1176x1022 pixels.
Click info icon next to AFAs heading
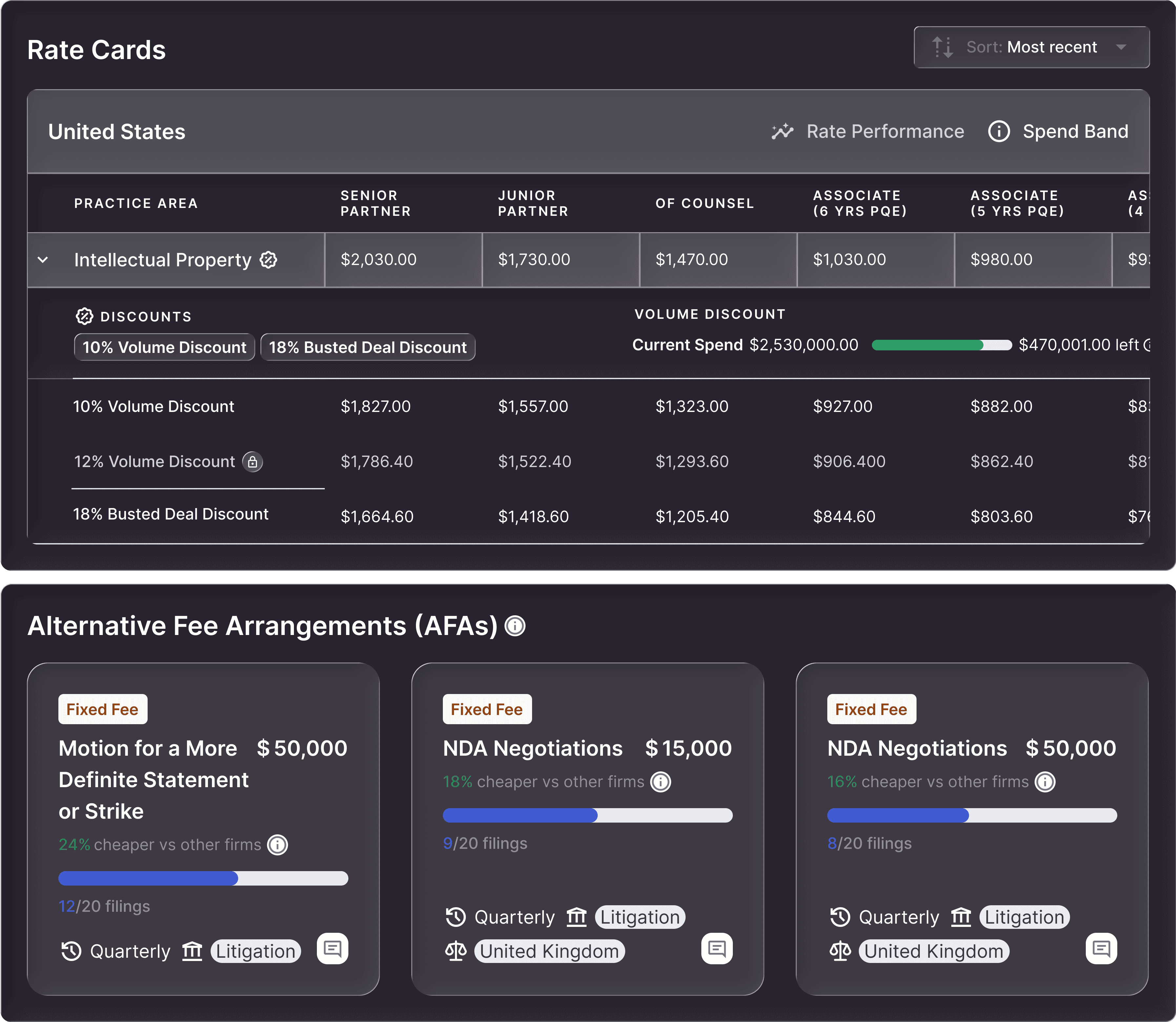[x=515, y=626]
